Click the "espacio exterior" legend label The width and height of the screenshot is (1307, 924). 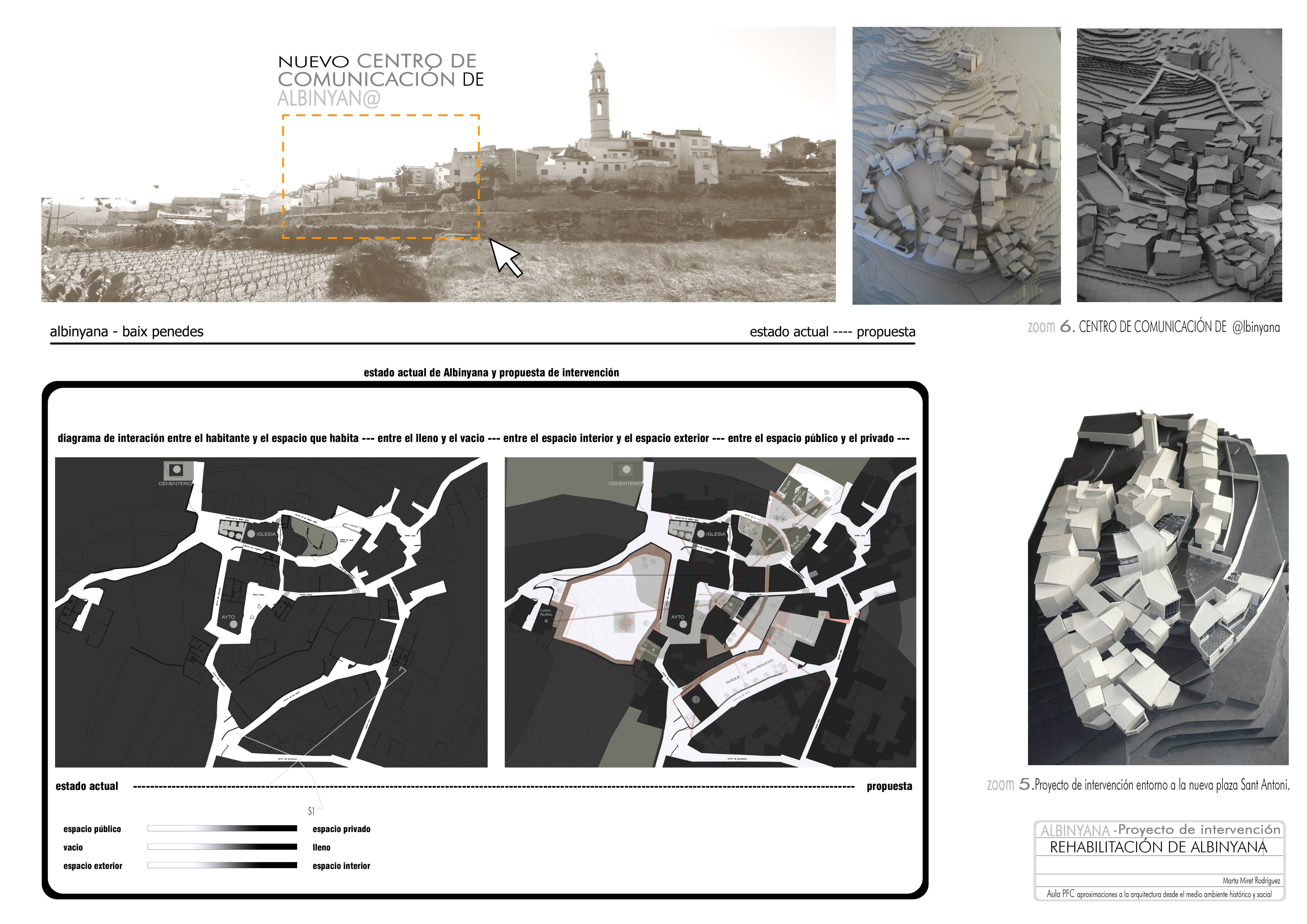[x=93, y=866]
